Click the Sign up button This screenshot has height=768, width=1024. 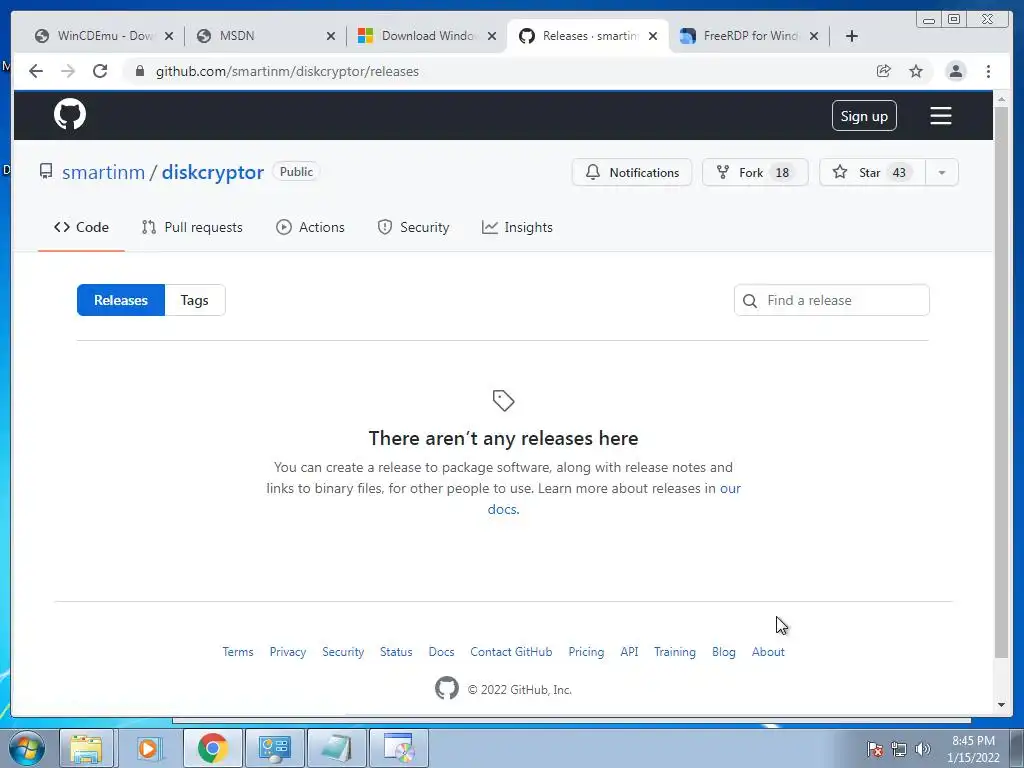click(864, 116)
